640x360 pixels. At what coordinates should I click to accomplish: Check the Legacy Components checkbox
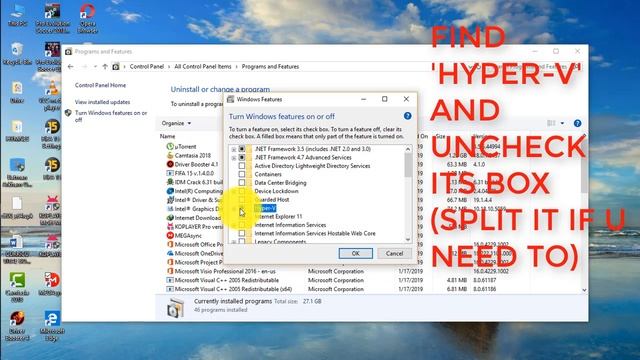point(242,242)
